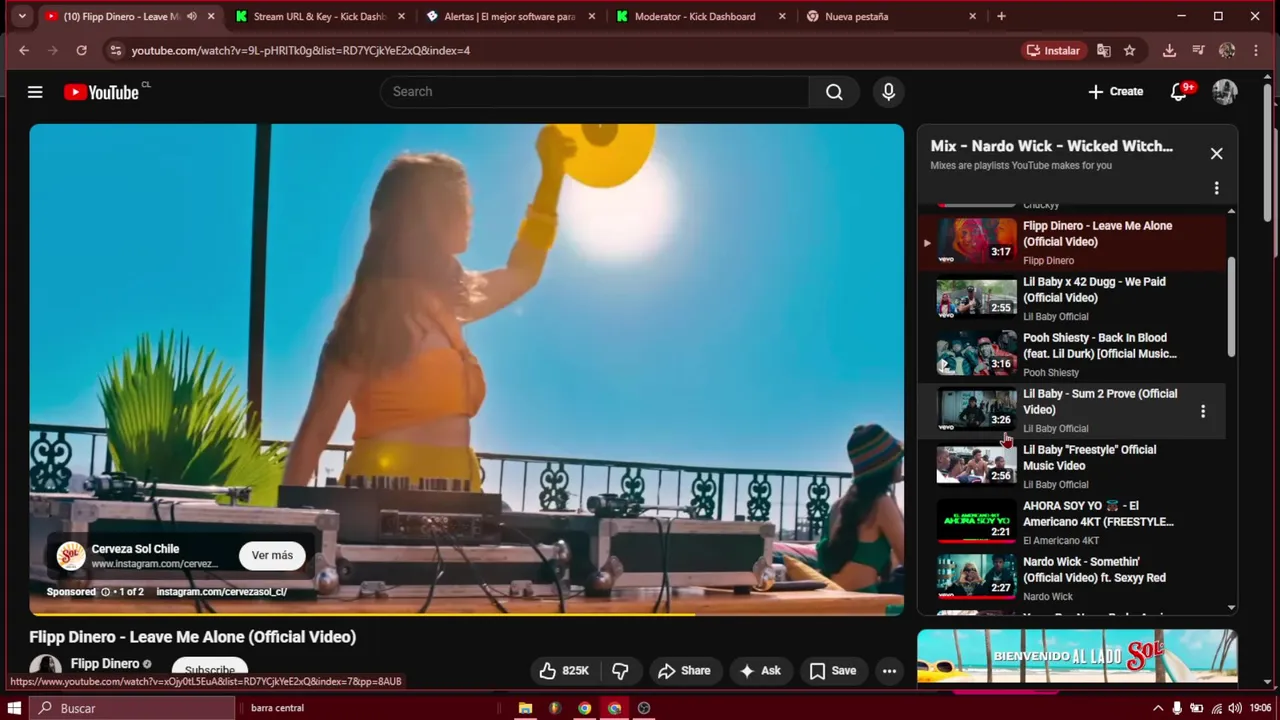Open the Windows Start menu
Viewport: 1280px width, 720px height.
tap(14, 708)
